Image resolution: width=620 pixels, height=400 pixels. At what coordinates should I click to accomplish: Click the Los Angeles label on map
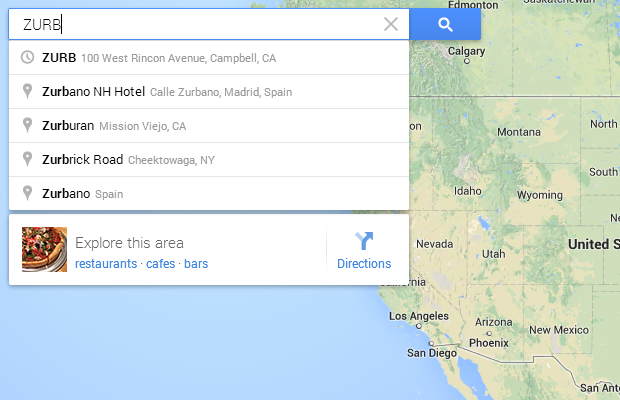(x=419, y=316)
